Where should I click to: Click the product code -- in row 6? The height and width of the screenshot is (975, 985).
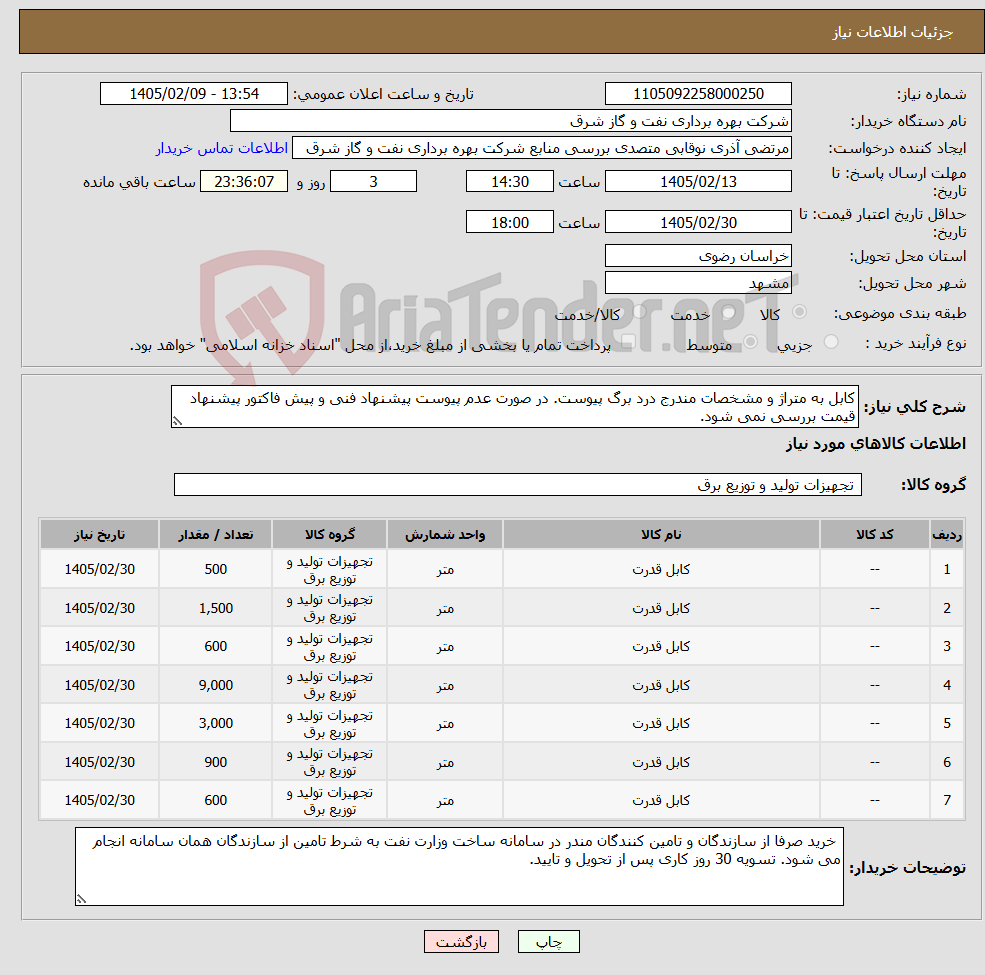click(x=874, y=762)
